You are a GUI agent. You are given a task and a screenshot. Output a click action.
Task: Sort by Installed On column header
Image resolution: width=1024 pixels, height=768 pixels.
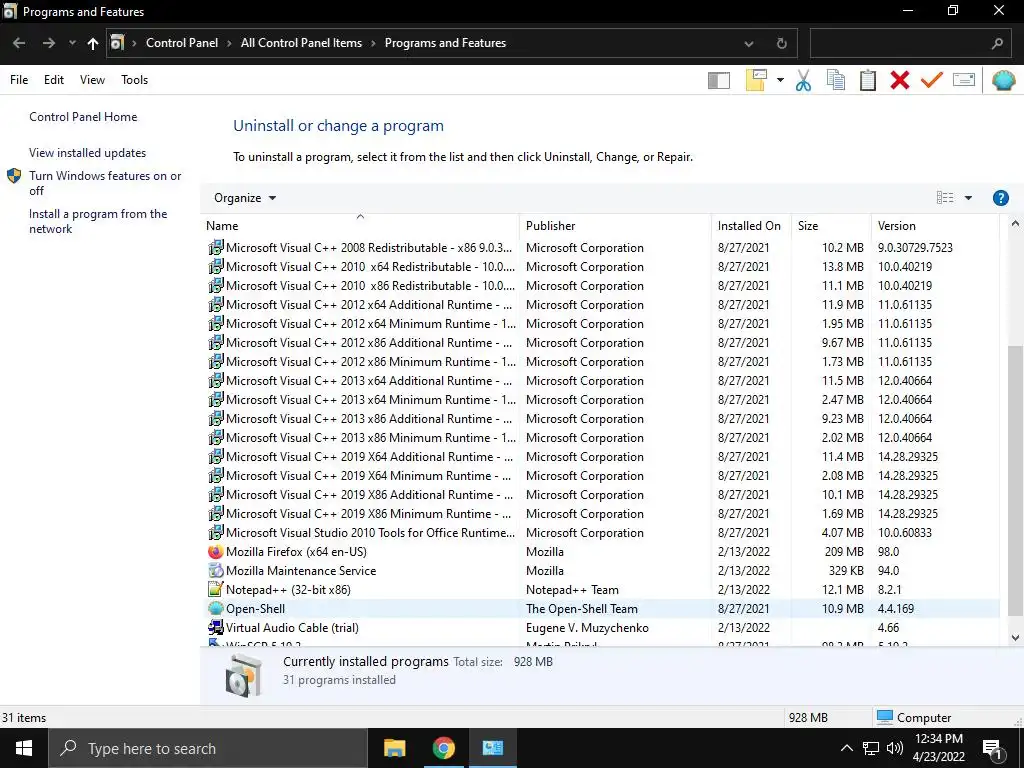pyautogui.click(x=751, y=226)
